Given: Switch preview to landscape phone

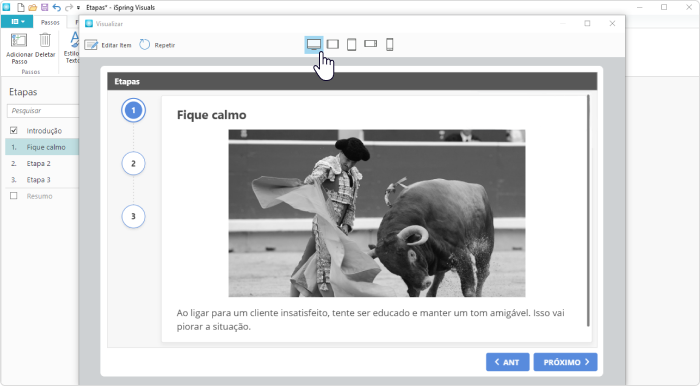Looking at the screenshot, I should (x=371, y=44).
